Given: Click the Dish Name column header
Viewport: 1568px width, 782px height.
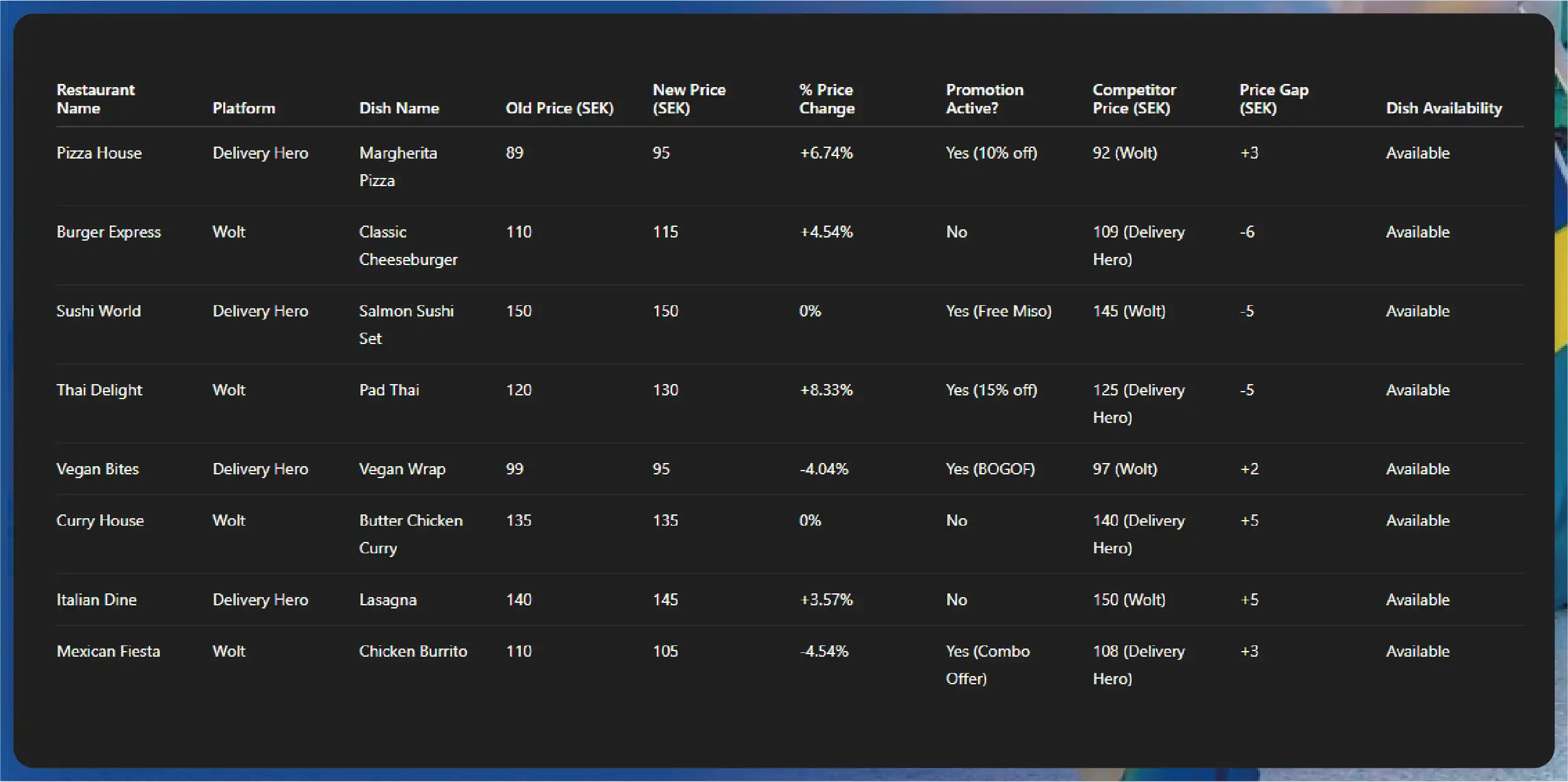Looking at the screenshot, I should click(x=399, y=108).
